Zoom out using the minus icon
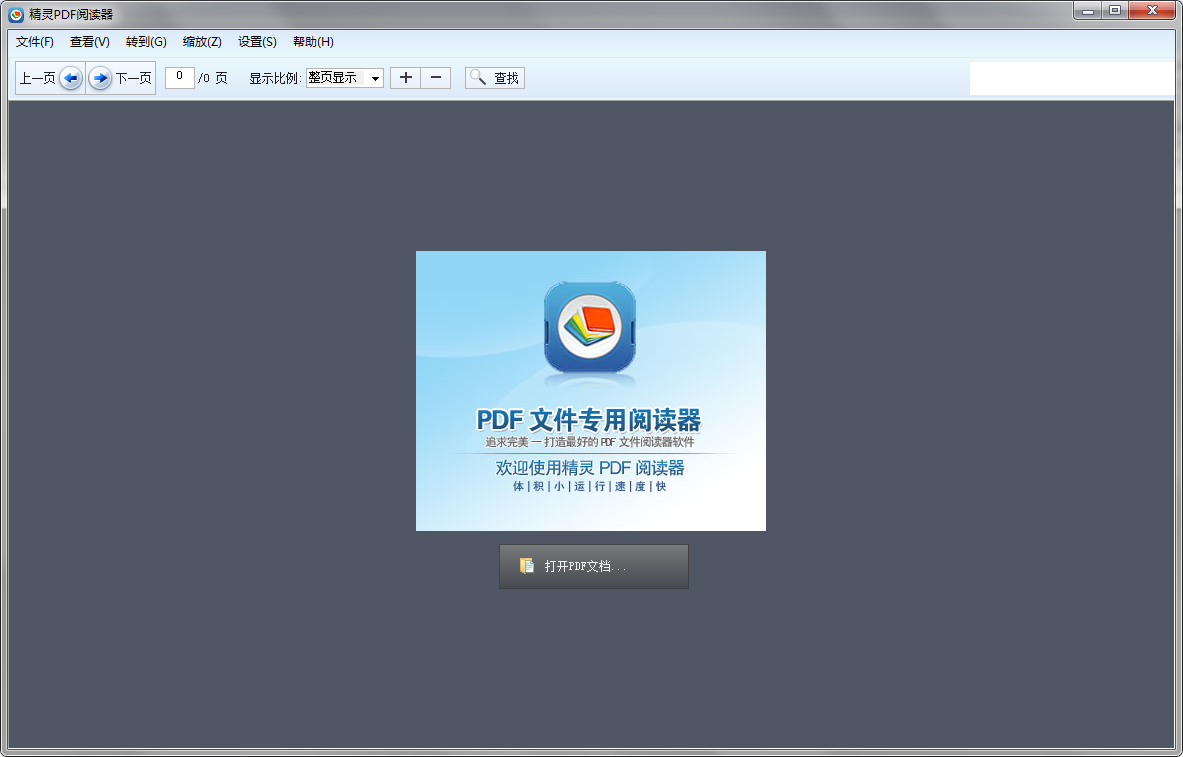1183x757 pixels. tap(434, 77)
